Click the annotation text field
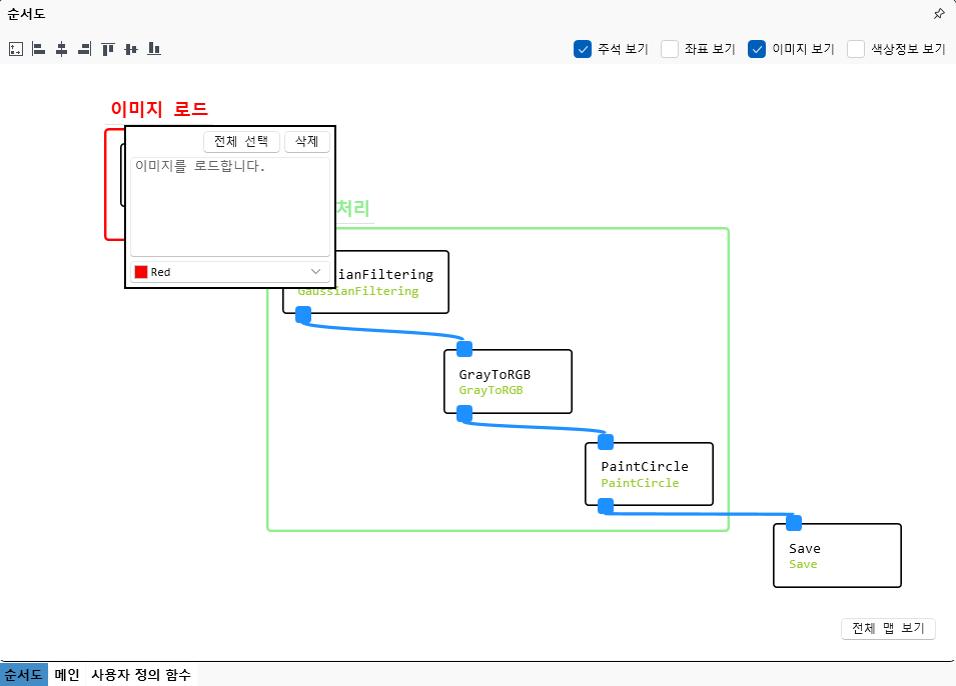This screenshot has height=686, width=956. [230, 206]
